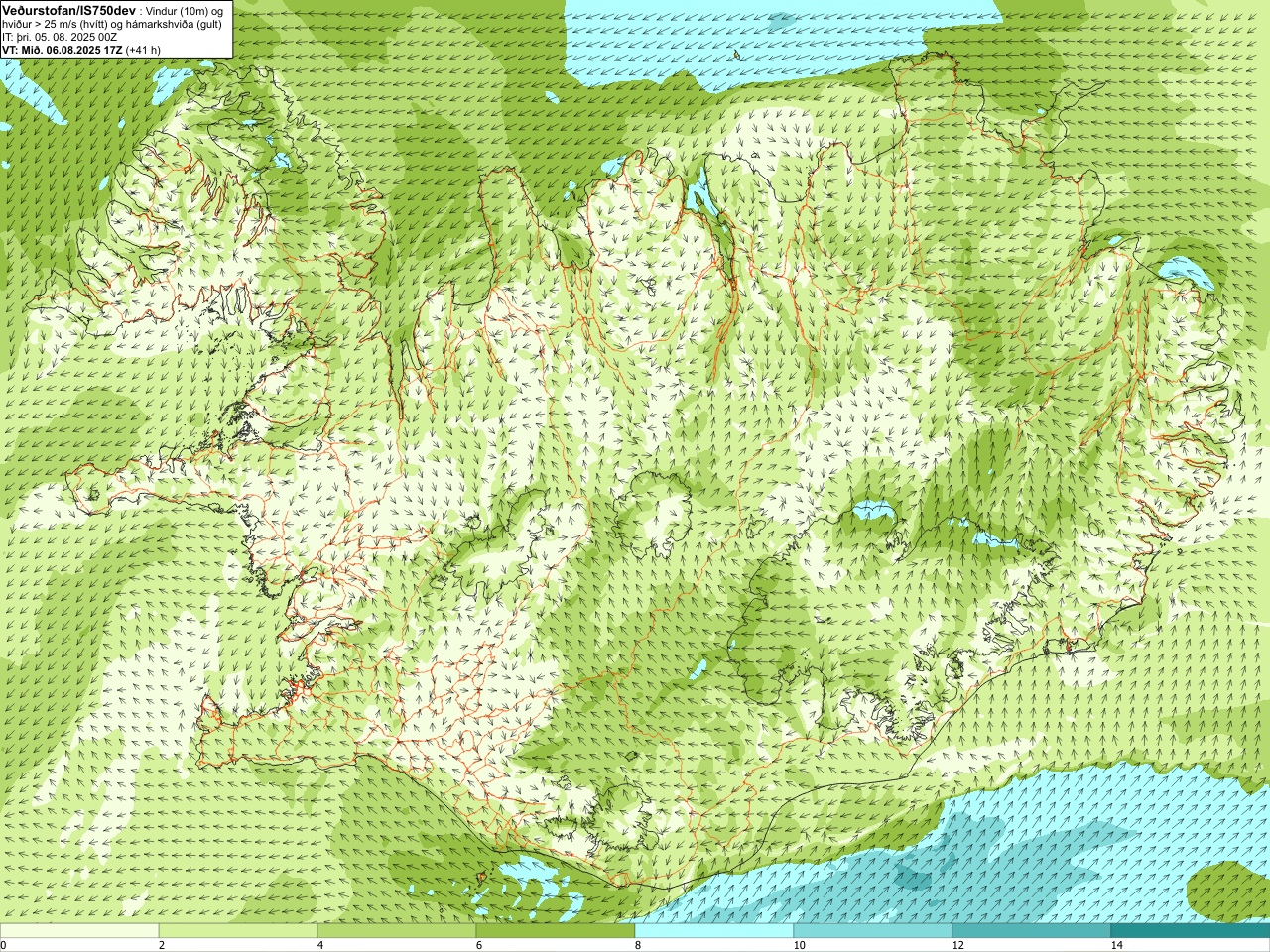The height and width of the screenshot is (952, 1270).
Task: Click the 2–4 m/s light green legend swatch
Action: [x=238, y=932]
